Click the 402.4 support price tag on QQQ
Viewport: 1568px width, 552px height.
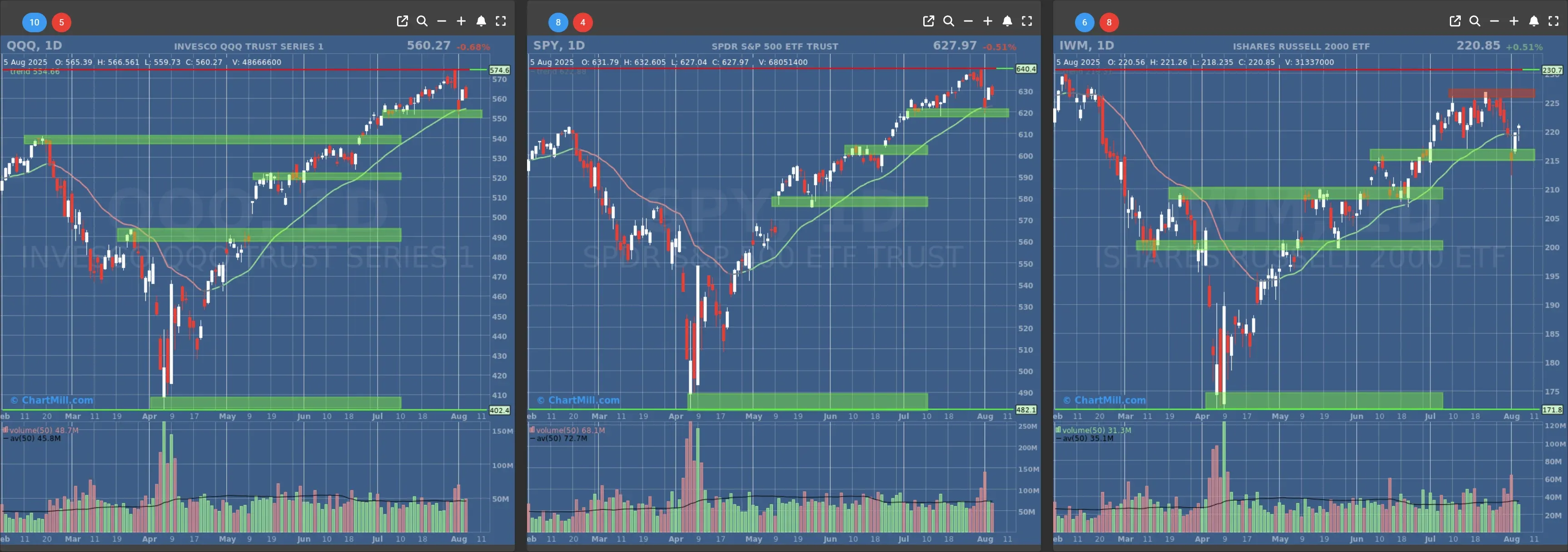(500, 410)
